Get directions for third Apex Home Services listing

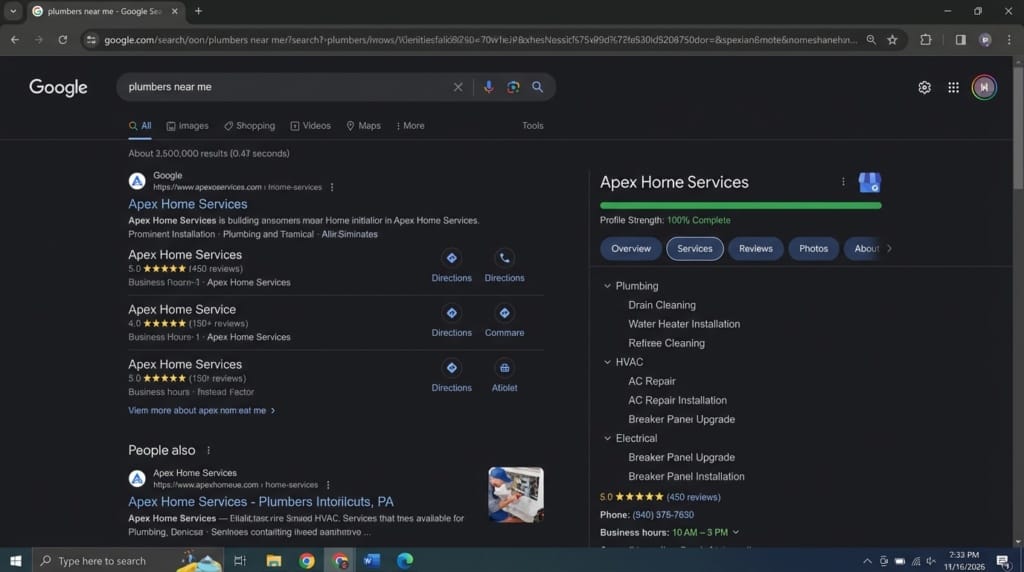pyautogui.click(x=451, y=368)
